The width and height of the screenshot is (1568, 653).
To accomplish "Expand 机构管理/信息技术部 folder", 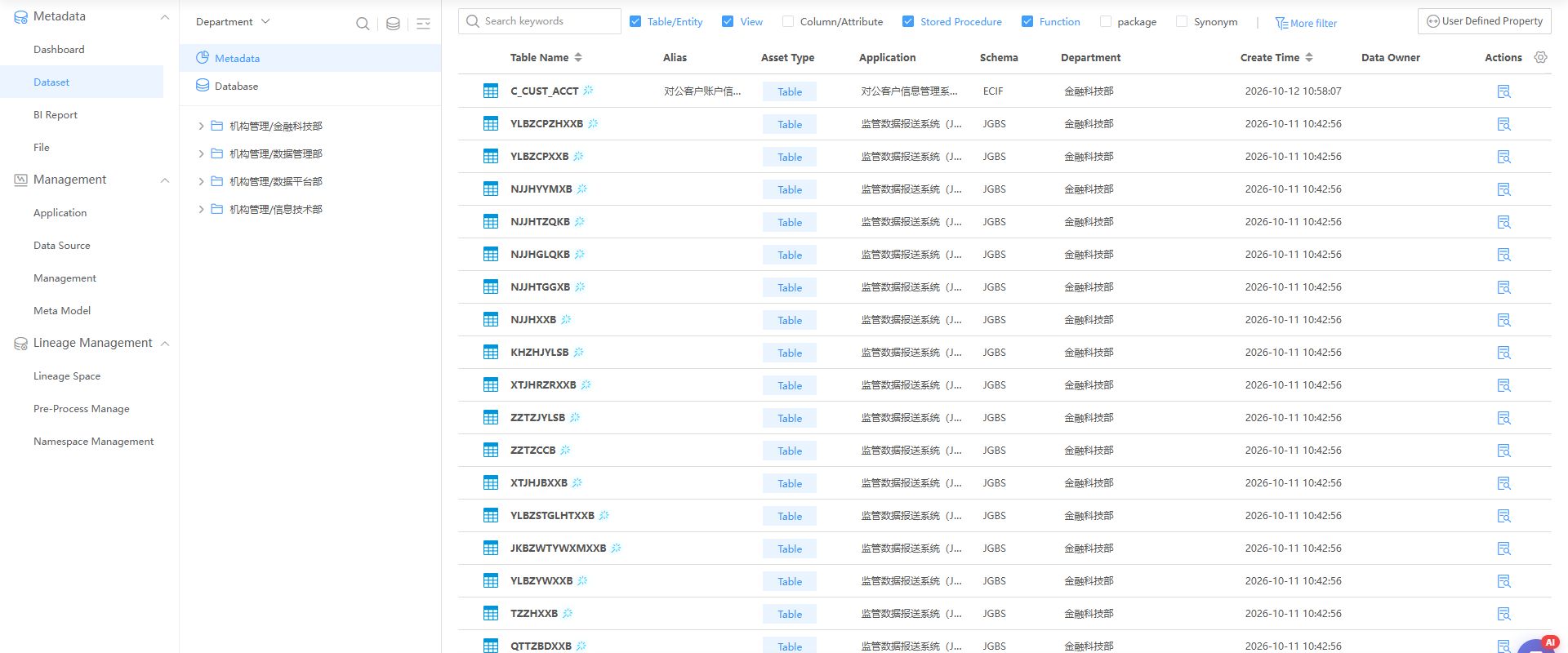I will coord(201,209).
